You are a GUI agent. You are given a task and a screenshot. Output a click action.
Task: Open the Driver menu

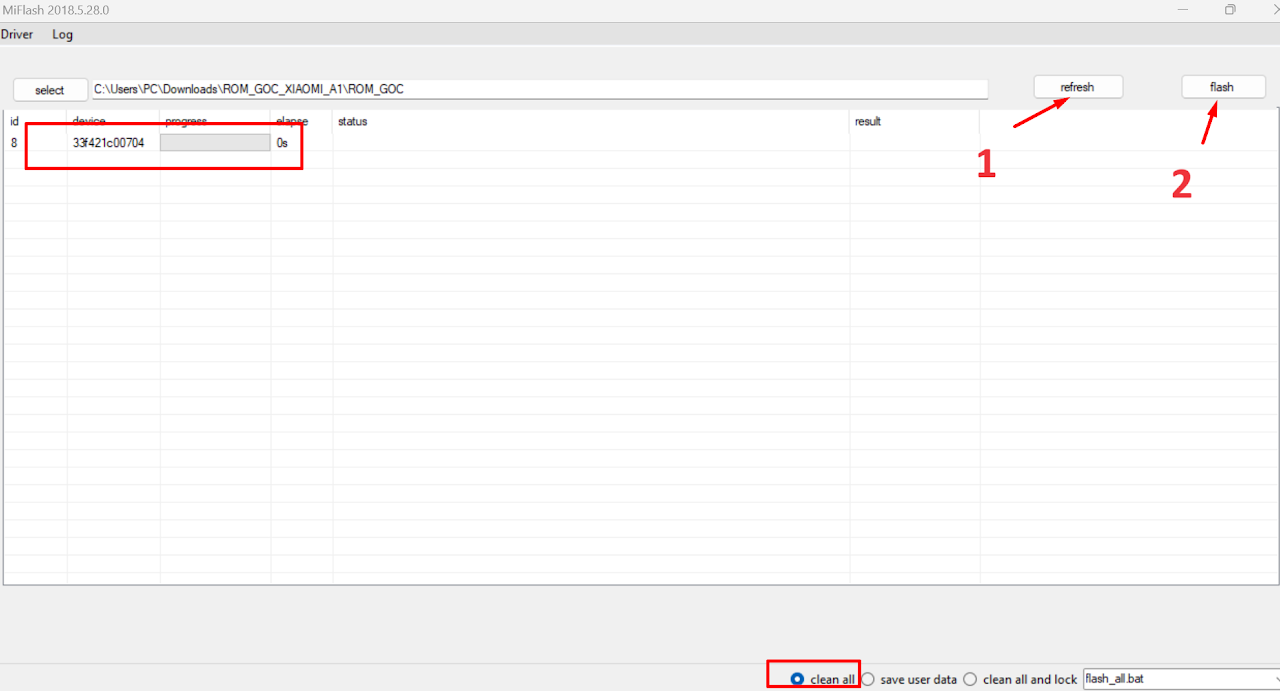click(16, 34)
